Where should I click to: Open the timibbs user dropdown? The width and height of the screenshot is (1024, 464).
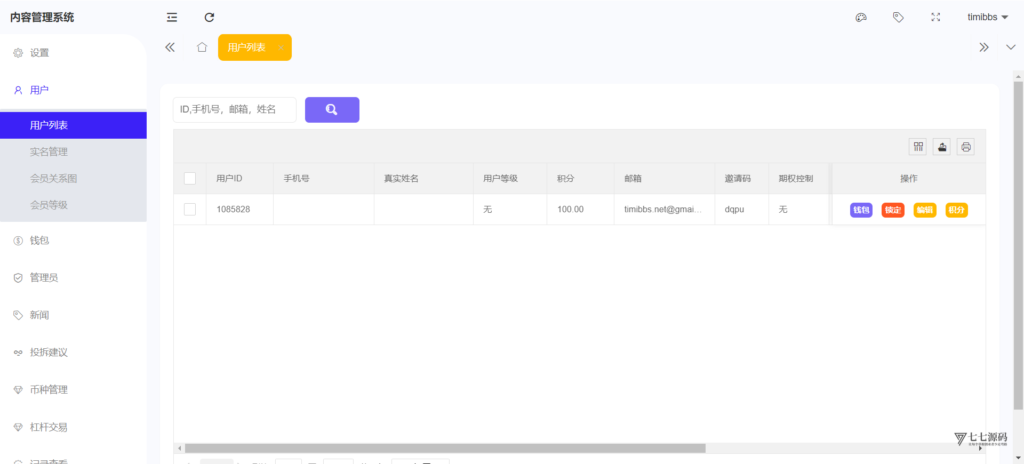coord(987,18)
